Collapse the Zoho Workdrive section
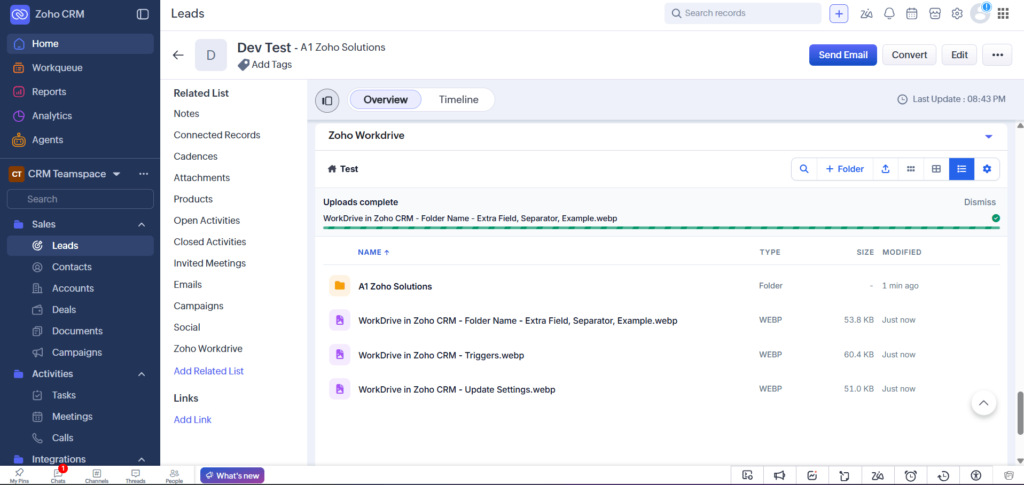1024x485 pixels. pos(988,136)
